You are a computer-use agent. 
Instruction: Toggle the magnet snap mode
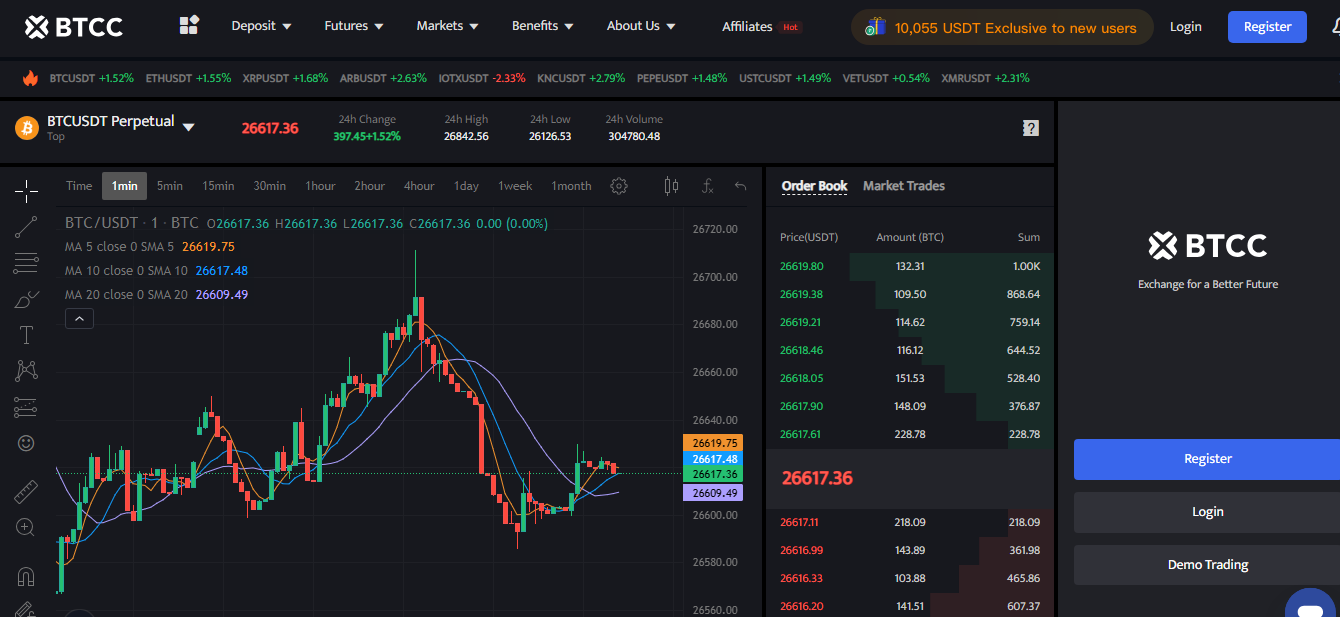tap(26, 576)
